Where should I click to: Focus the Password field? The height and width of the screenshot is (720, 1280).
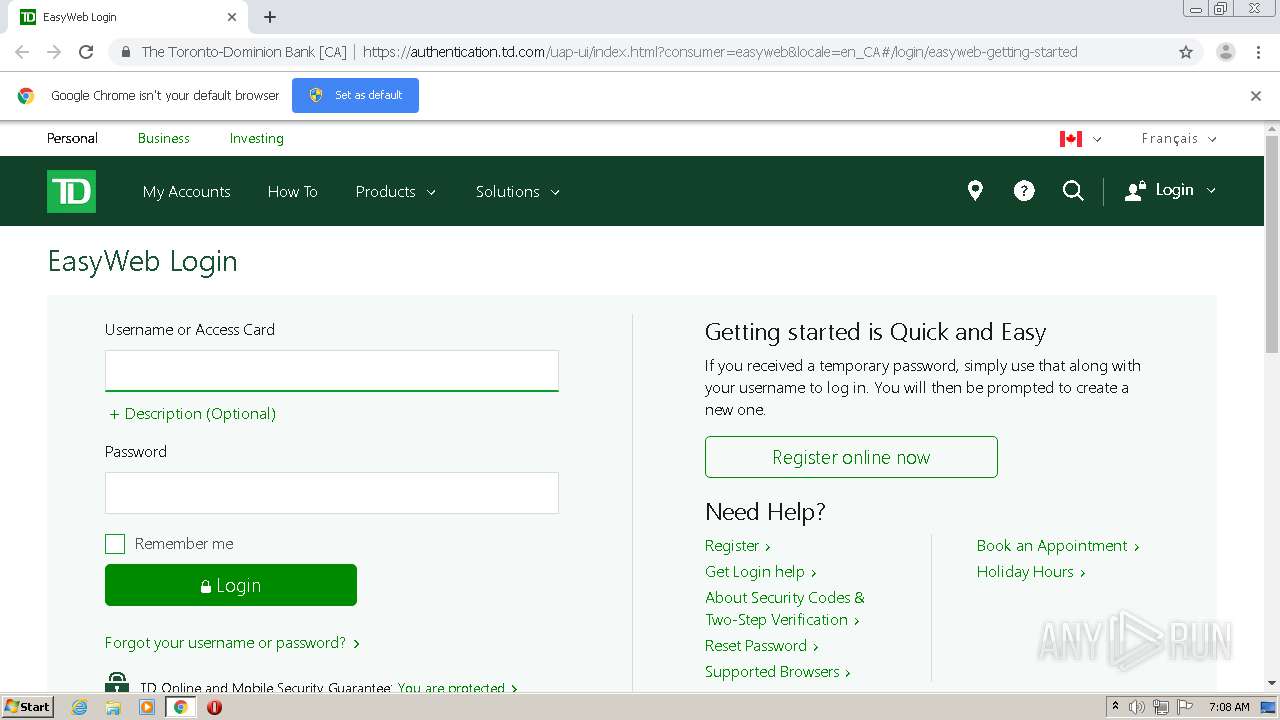tap(332, 493)
